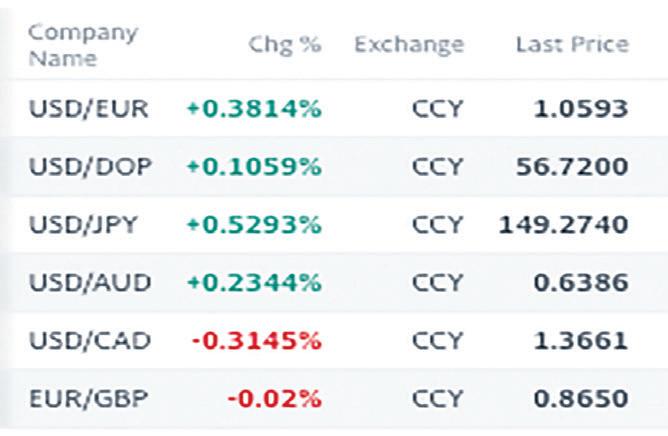Open the USD/DOP currency pair
668x436 pixels.
click(x=90, y=165)
